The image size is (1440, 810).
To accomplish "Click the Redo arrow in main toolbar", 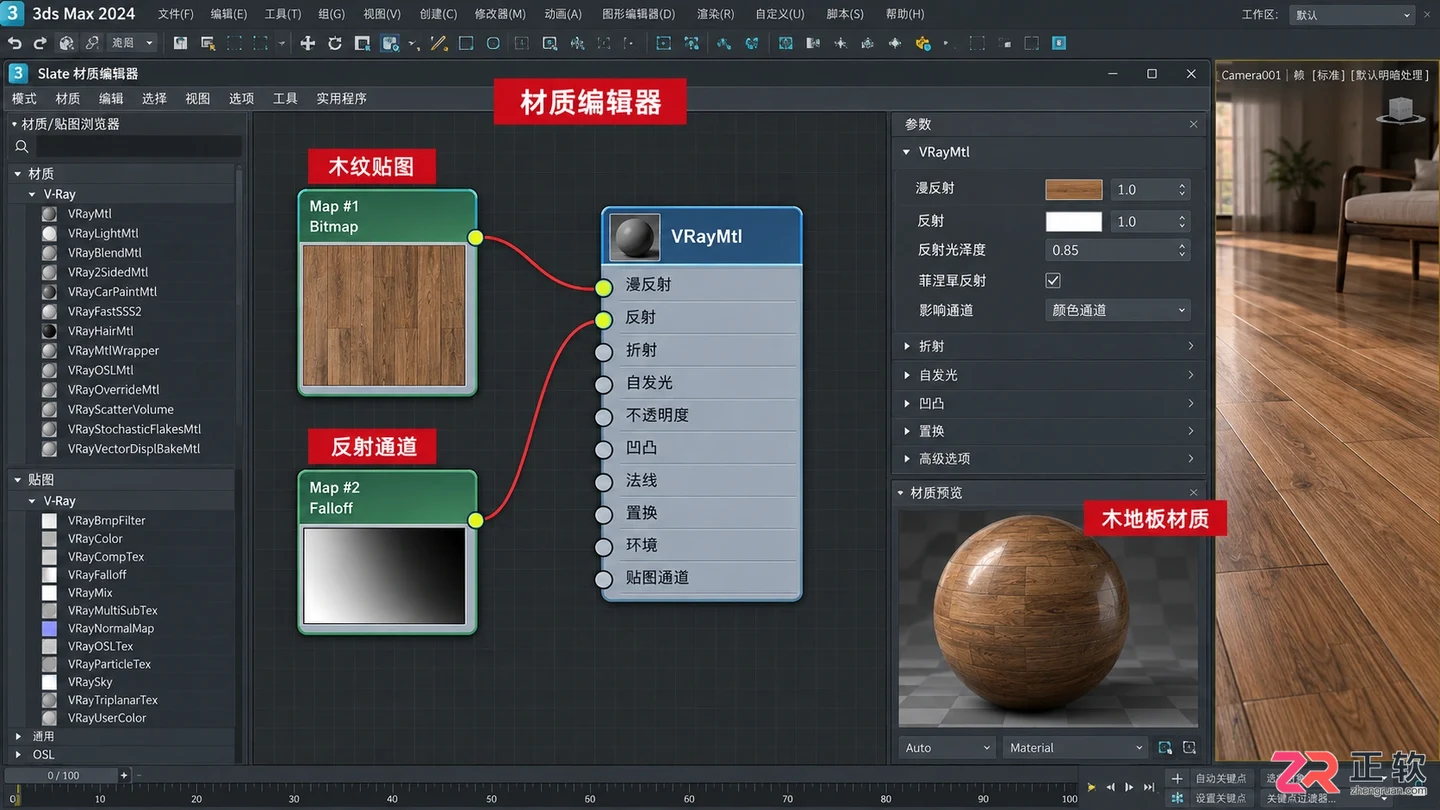I will click(40, 43).
